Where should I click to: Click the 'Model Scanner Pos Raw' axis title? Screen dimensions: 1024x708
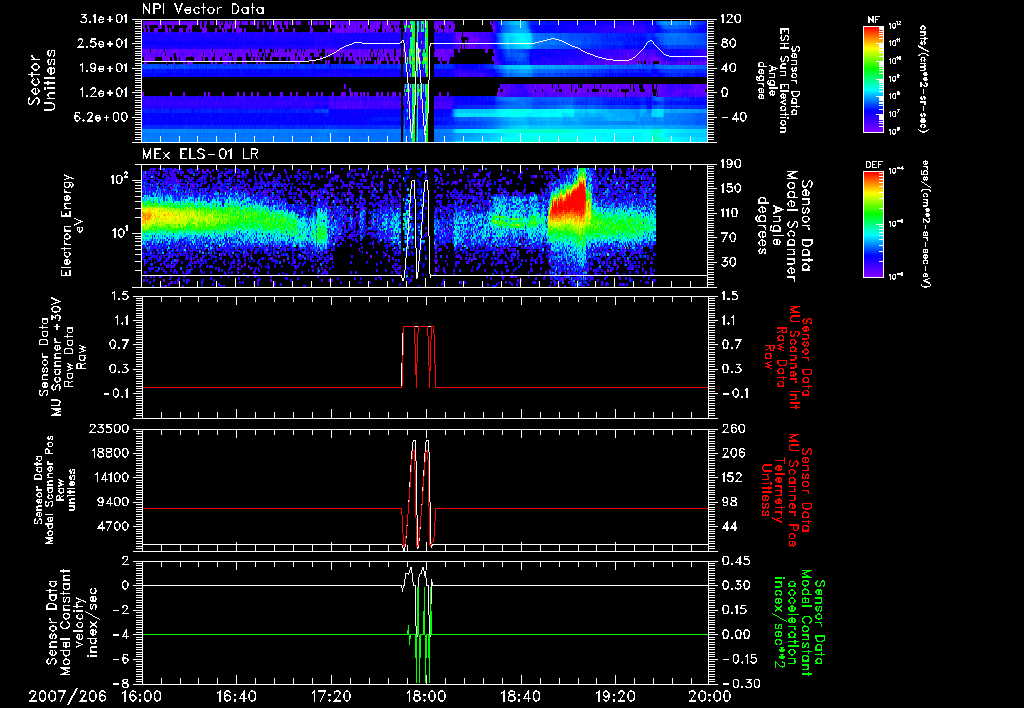tap(55, 490)
